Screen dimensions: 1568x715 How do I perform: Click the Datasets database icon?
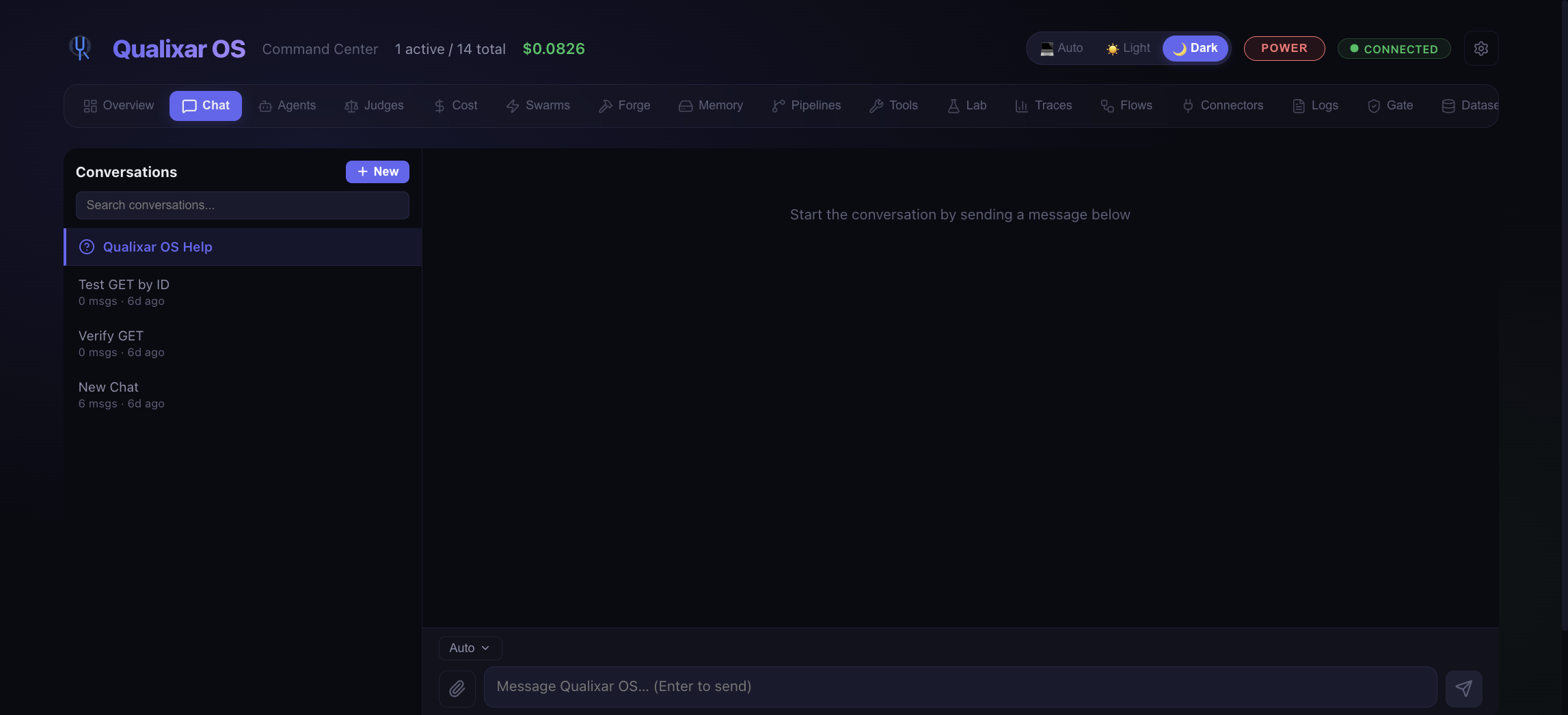pyautogui.click(x=1448, y=106)
